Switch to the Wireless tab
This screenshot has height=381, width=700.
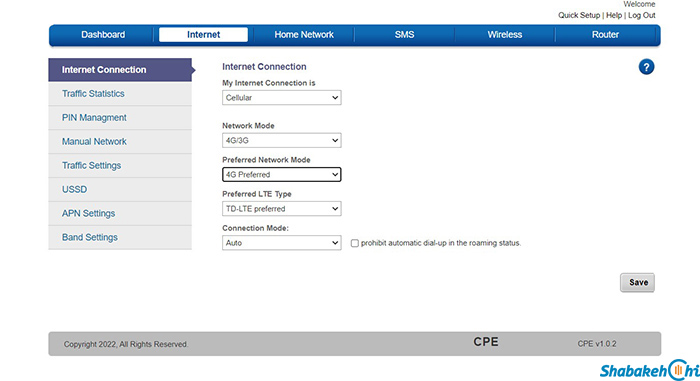[x=505, y=35]
